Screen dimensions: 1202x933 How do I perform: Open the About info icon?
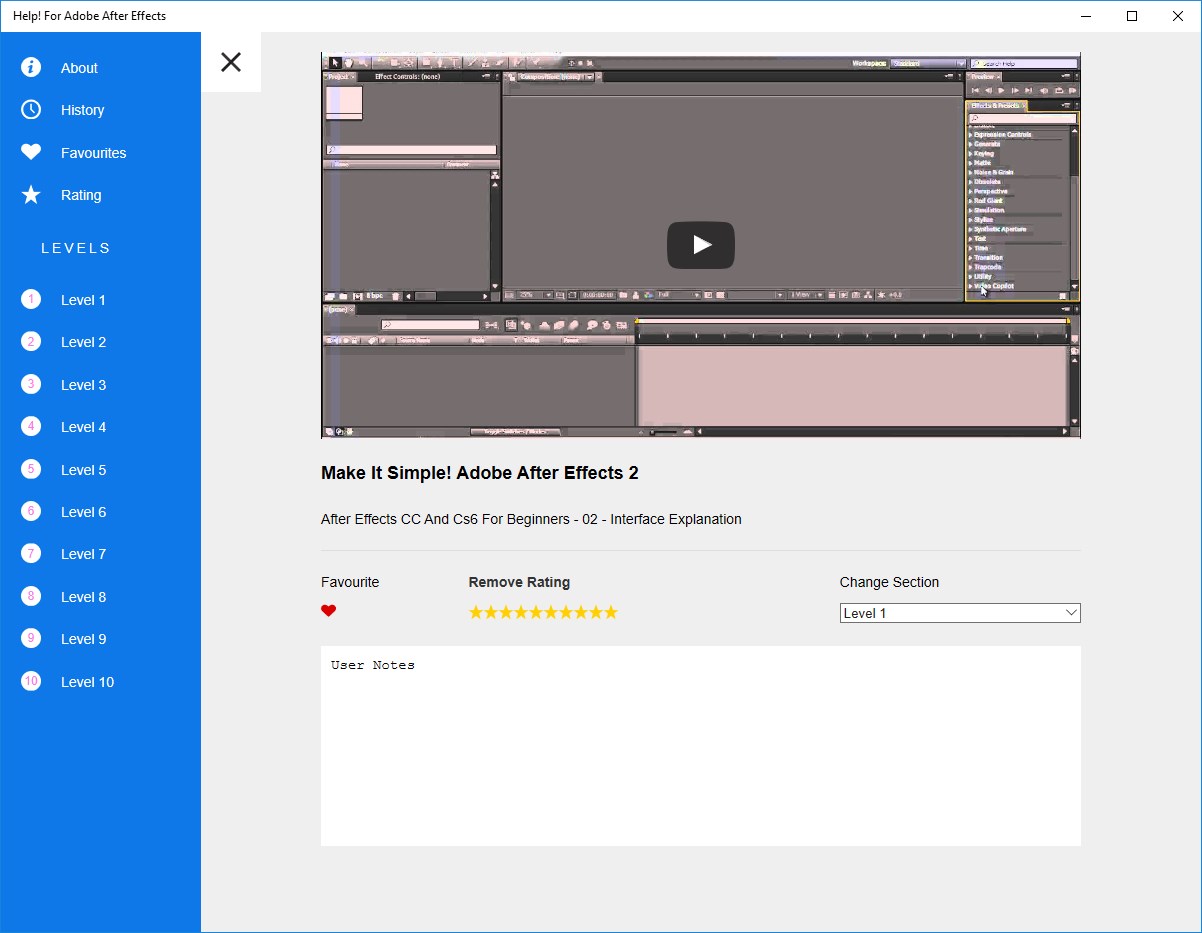click(x=31, y=67)
